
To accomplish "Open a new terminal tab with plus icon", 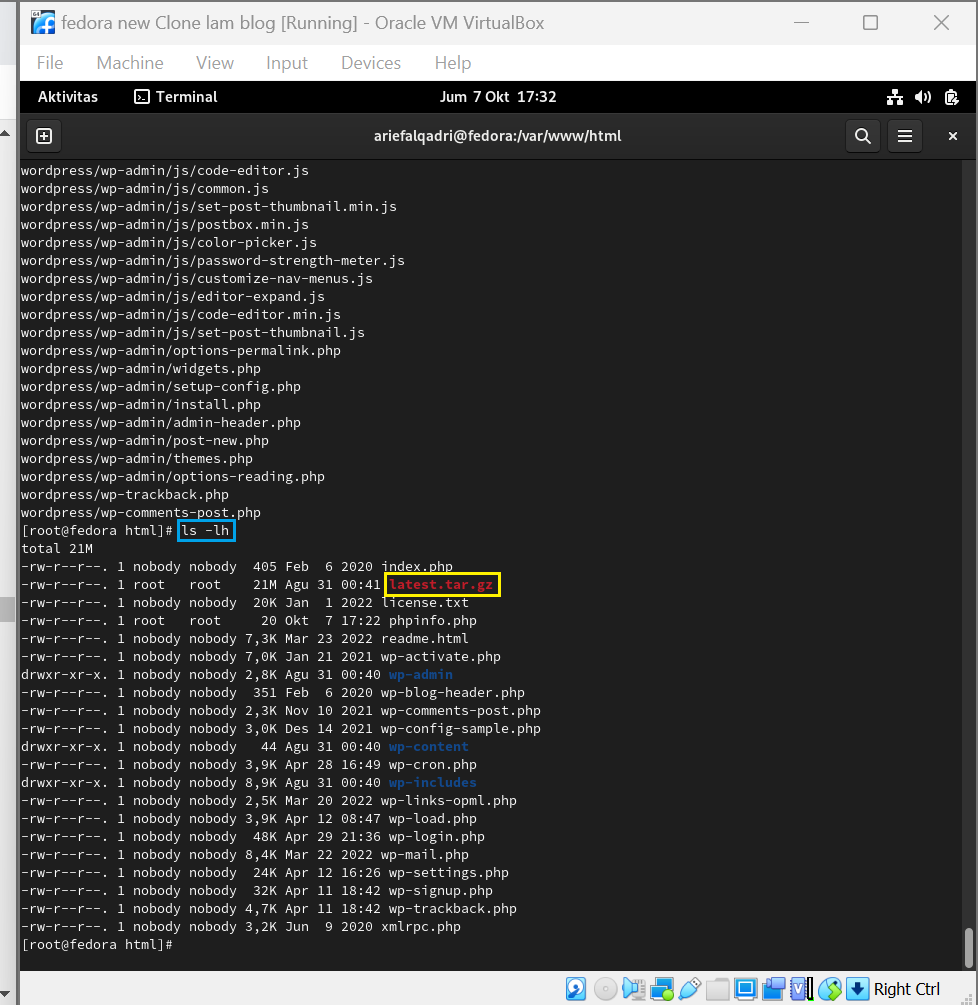I will [x=44, y=136].
